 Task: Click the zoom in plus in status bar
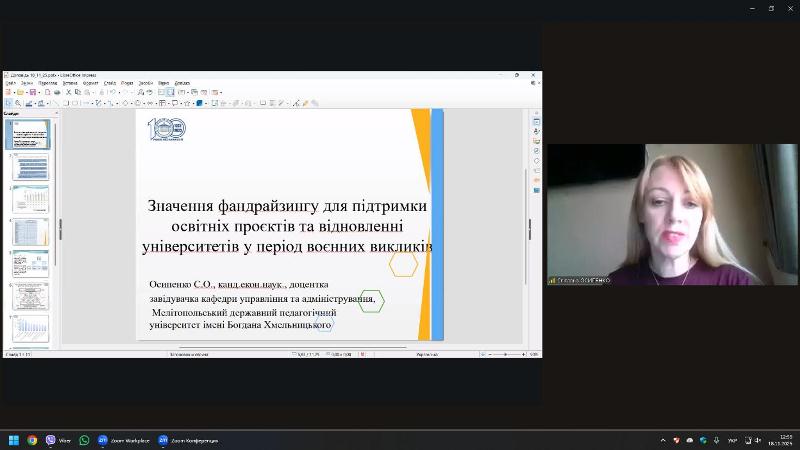[x=523, y=354]
